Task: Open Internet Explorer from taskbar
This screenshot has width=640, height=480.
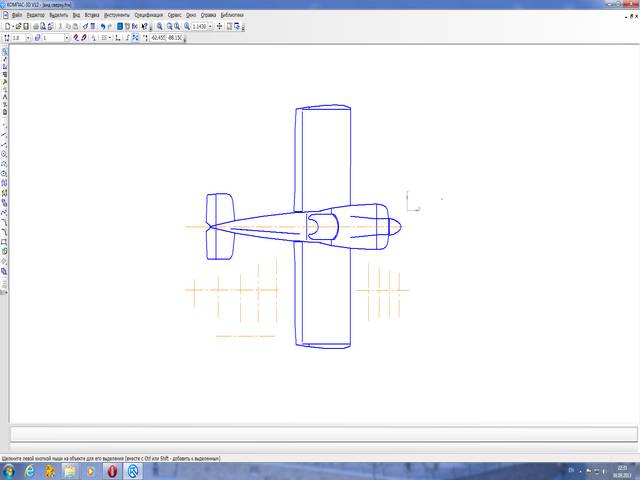Action: click(29, 470)
